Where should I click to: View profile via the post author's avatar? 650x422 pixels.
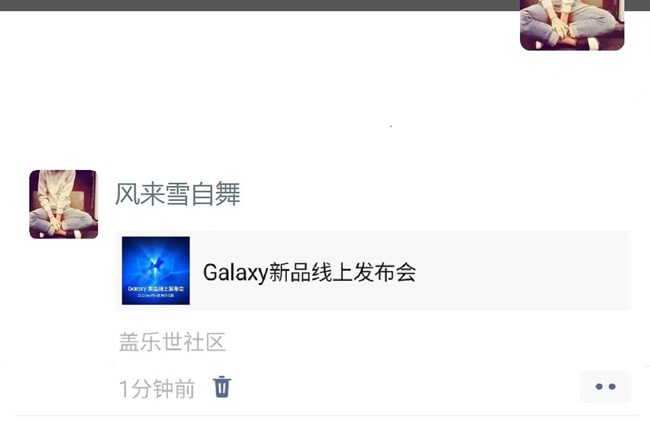click(63, 204)
